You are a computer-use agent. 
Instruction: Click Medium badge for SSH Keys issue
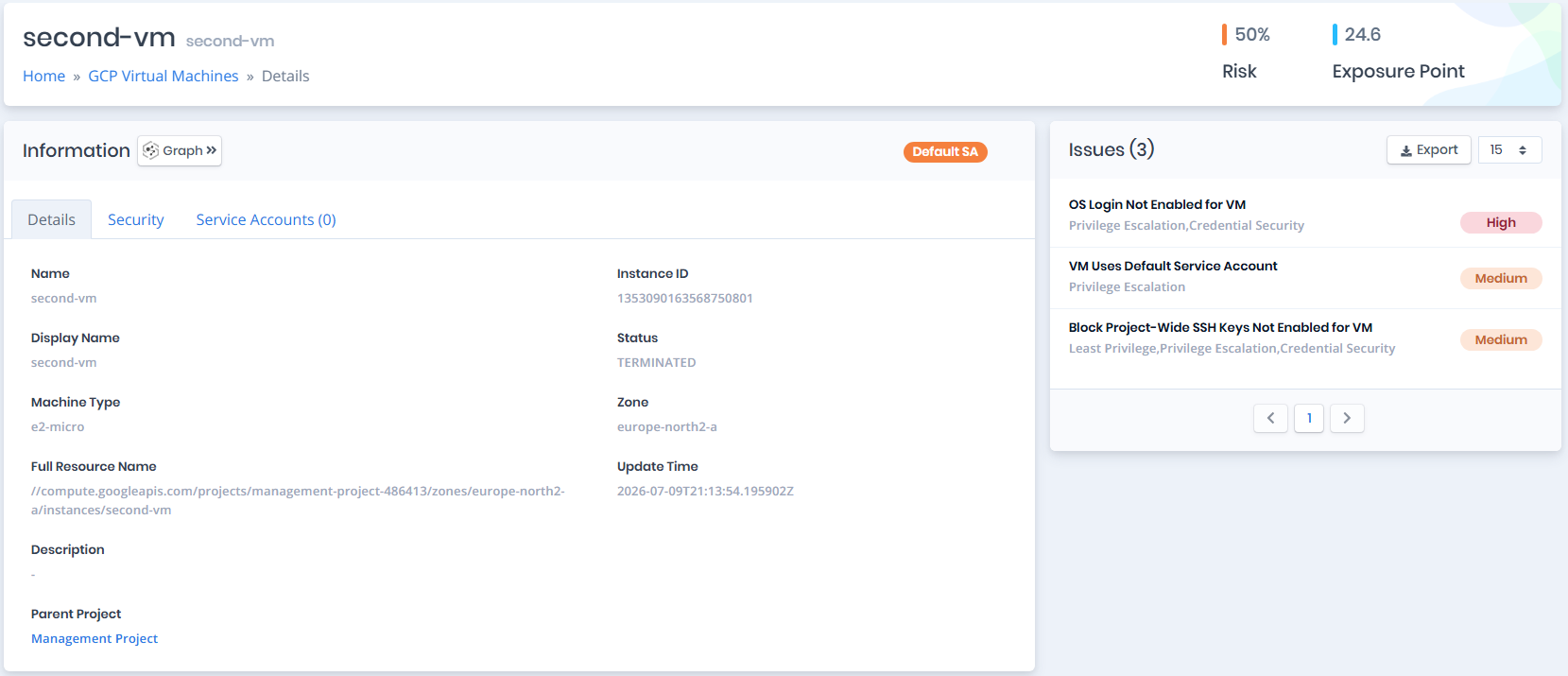tap(1501, 339)
